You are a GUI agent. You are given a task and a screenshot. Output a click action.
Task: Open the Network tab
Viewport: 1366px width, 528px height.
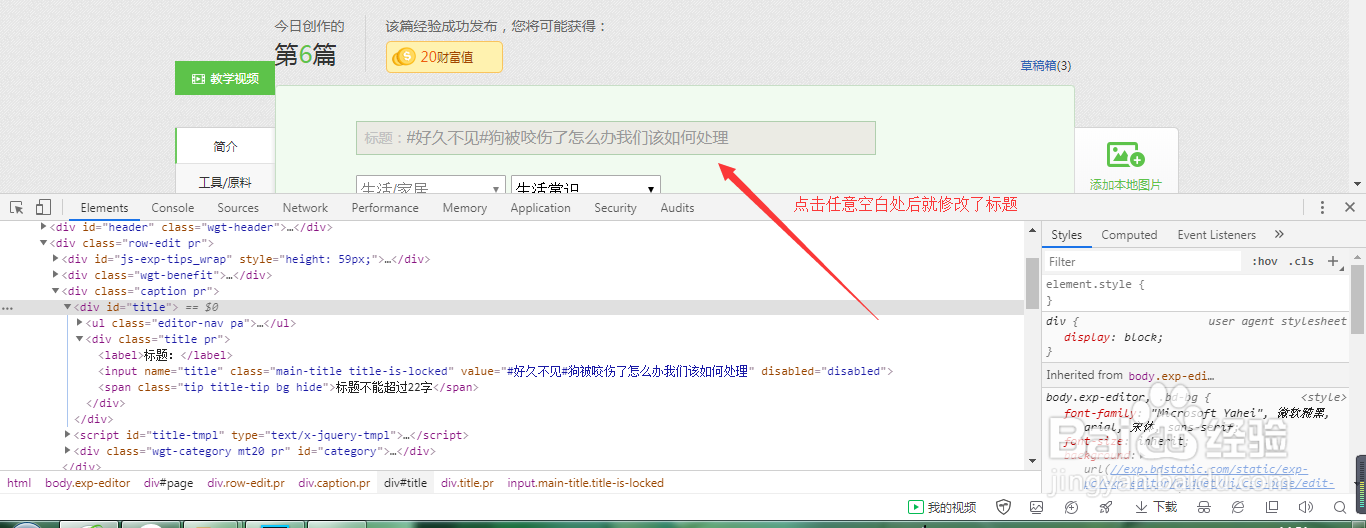click(305, 207)
